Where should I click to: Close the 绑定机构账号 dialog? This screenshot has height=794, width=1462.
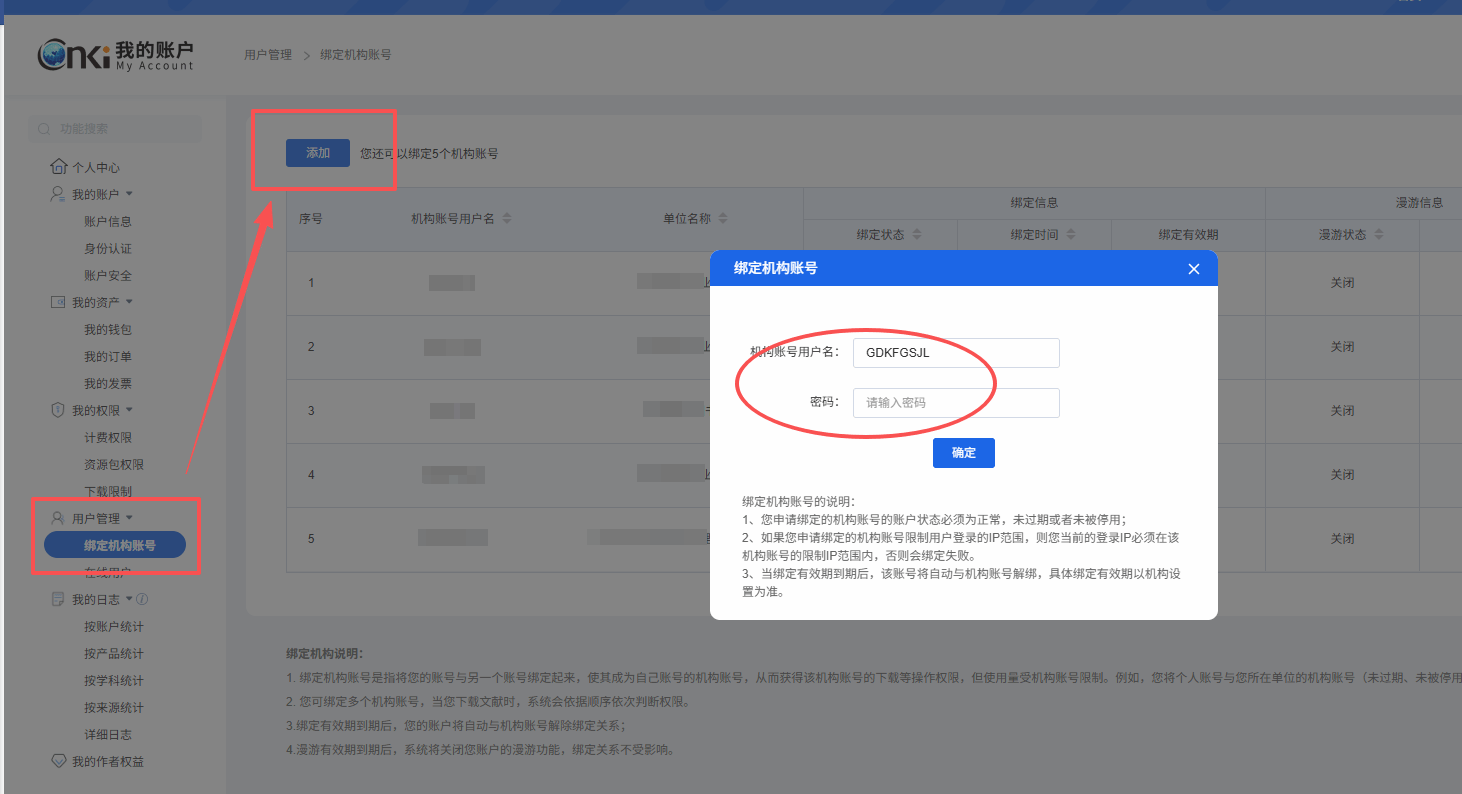[1193, 269]
